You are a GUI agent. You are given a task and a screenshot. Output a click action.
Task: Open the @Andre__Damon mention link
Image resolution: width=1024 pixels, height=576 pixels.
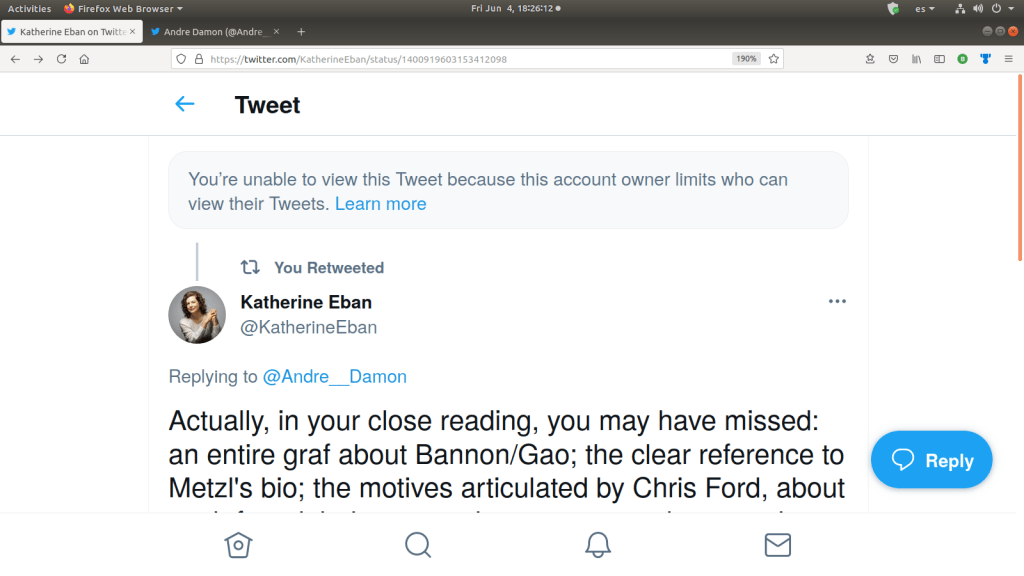click(x=334, y=377)
